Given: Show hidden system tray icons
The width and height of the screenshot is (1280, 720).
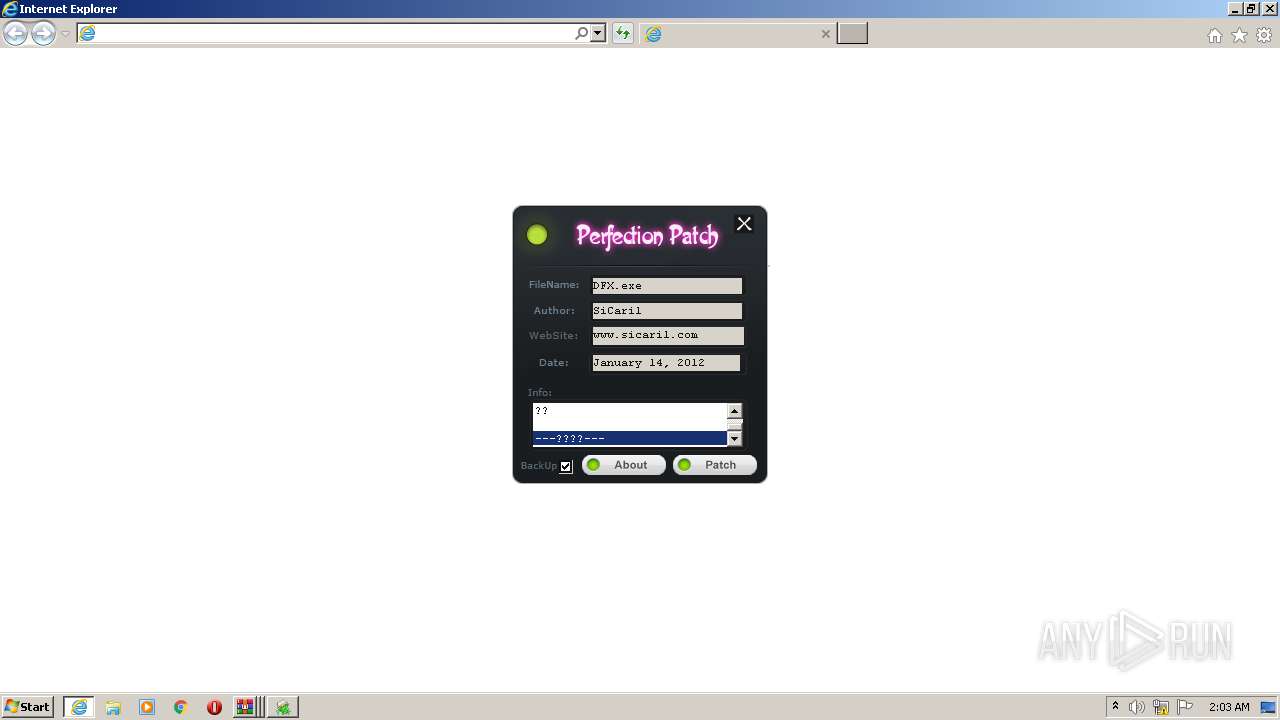Looking at the screenshot, I should [1115, 707].
